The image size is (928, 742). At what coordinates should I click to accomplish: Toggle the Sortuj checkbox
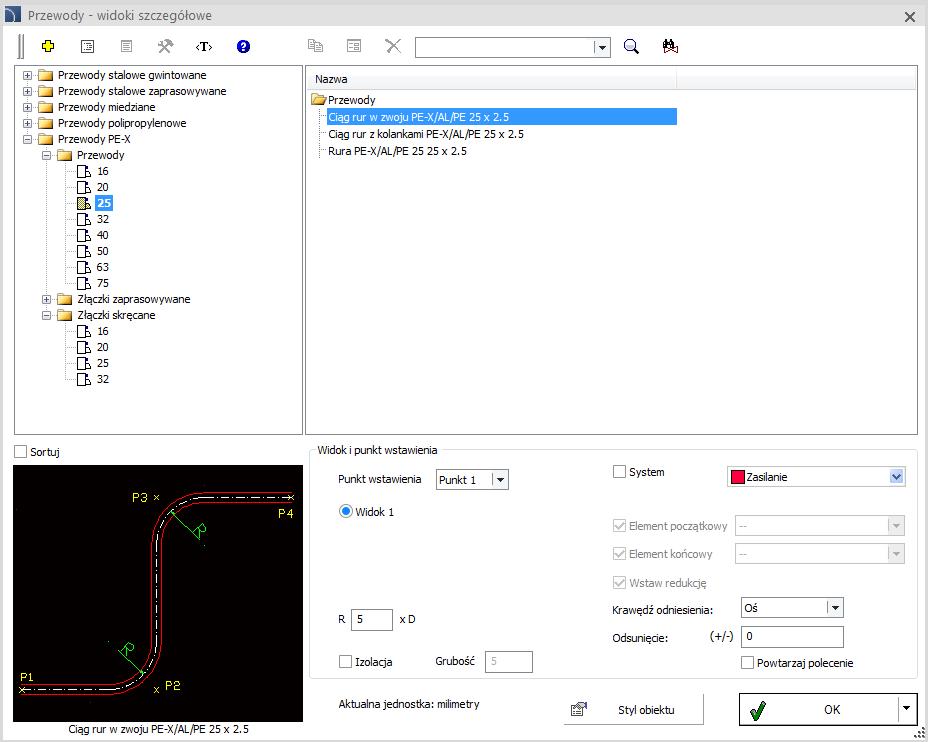(20, 451)
